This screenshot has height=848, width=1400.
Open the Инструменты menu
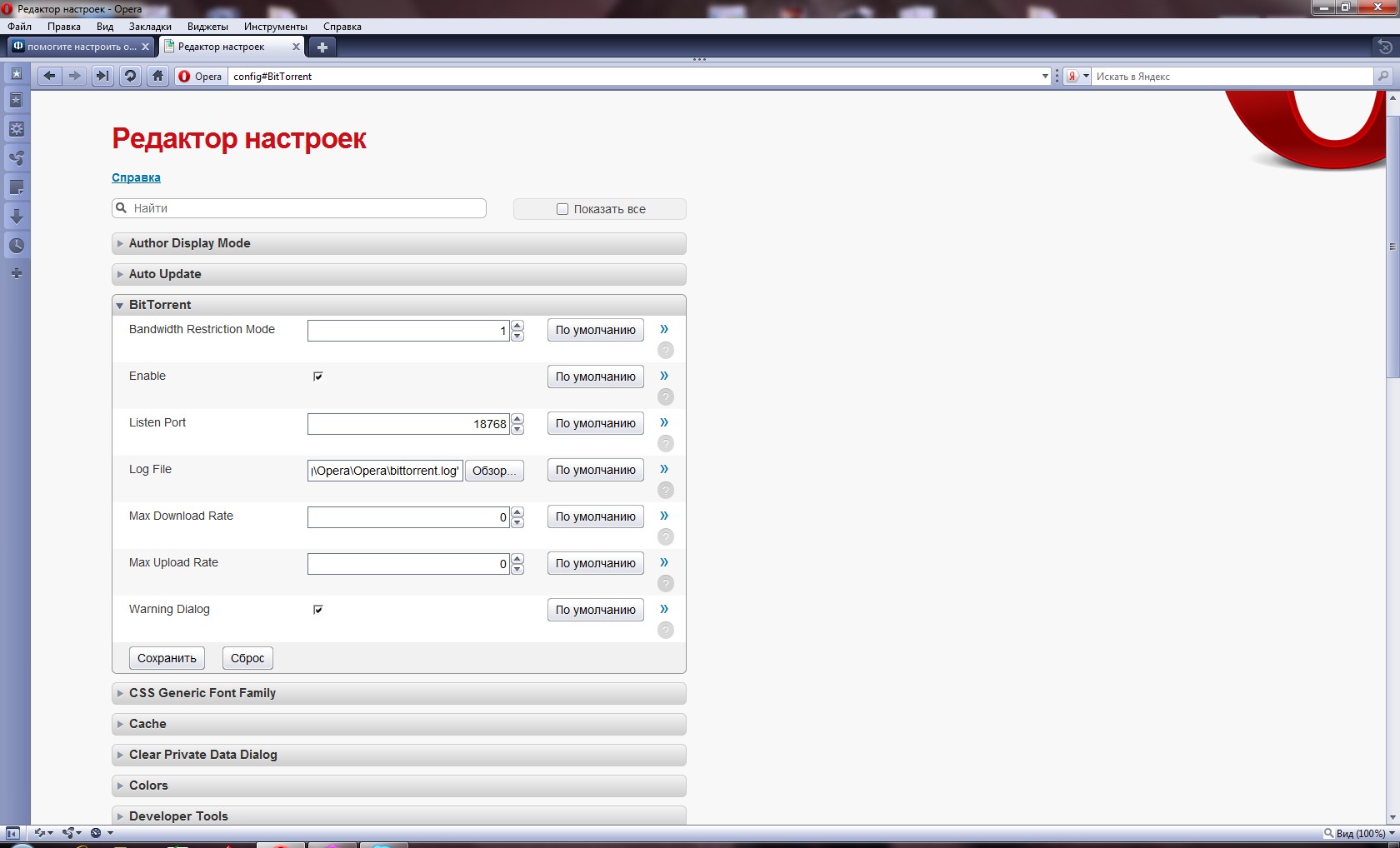tap(276, 27)
